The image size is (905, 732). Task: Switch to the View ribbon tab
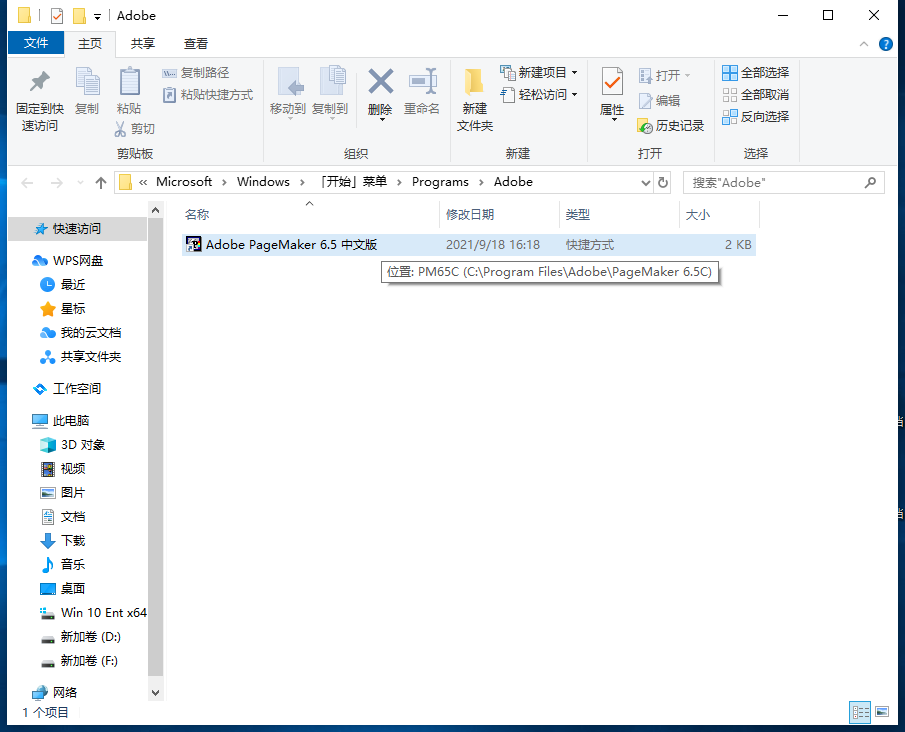[196, 44]
